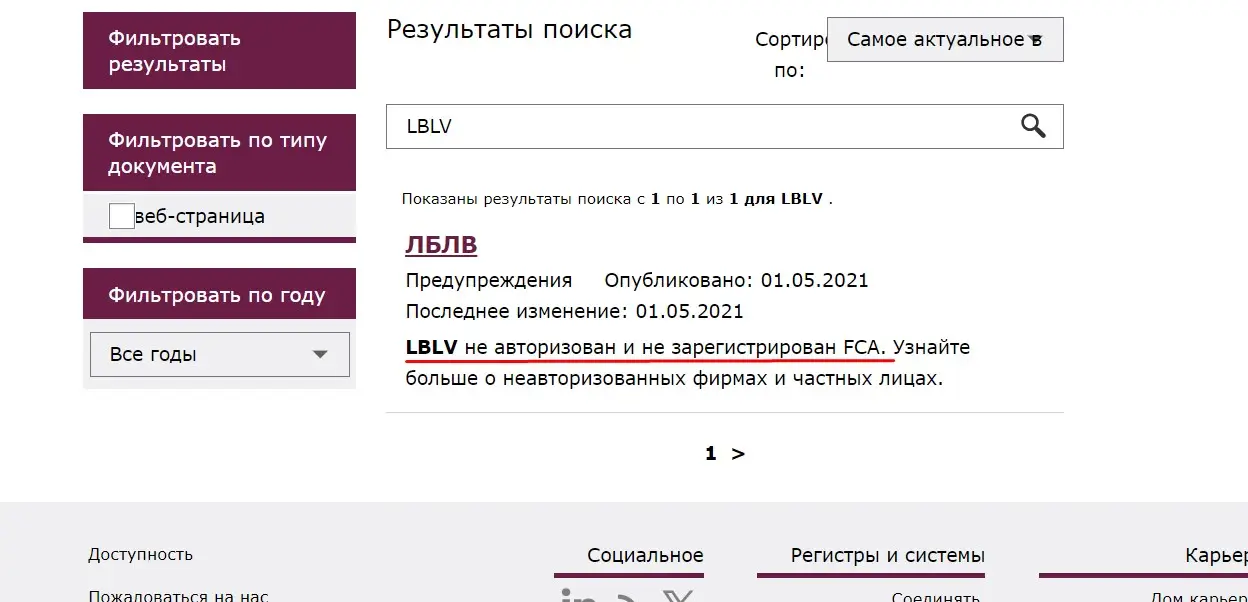Open the Пожаловаться на нас footer link
Screen dimensions: 1248x602
click(178, 596)
